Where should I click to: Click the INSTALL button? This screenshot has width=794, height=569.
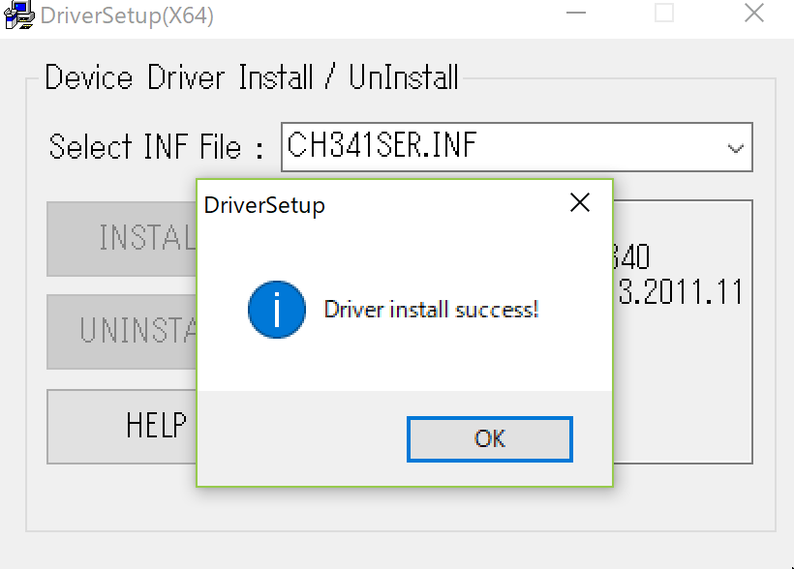click(x=122, y=238)
